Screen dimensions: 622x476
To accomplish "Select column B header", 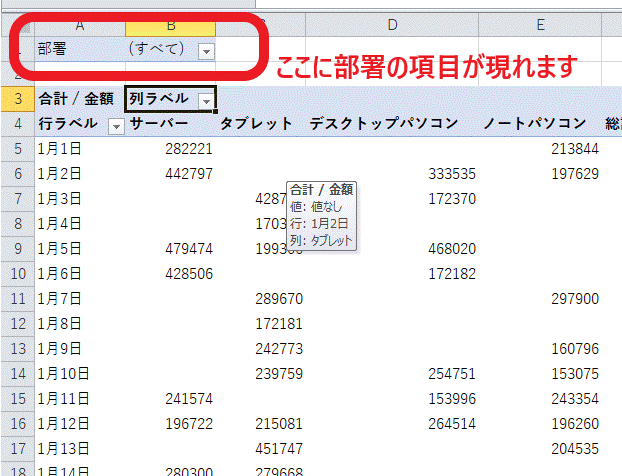I will (170, 24).
